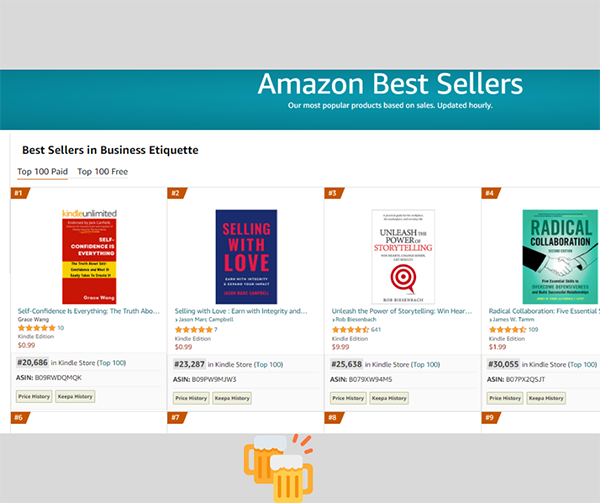Viewport: 600px width, 503px height.
Task: Click Keepa History button under Radical Collaboration
Action: pyautogui.click(x=546, y=397)
